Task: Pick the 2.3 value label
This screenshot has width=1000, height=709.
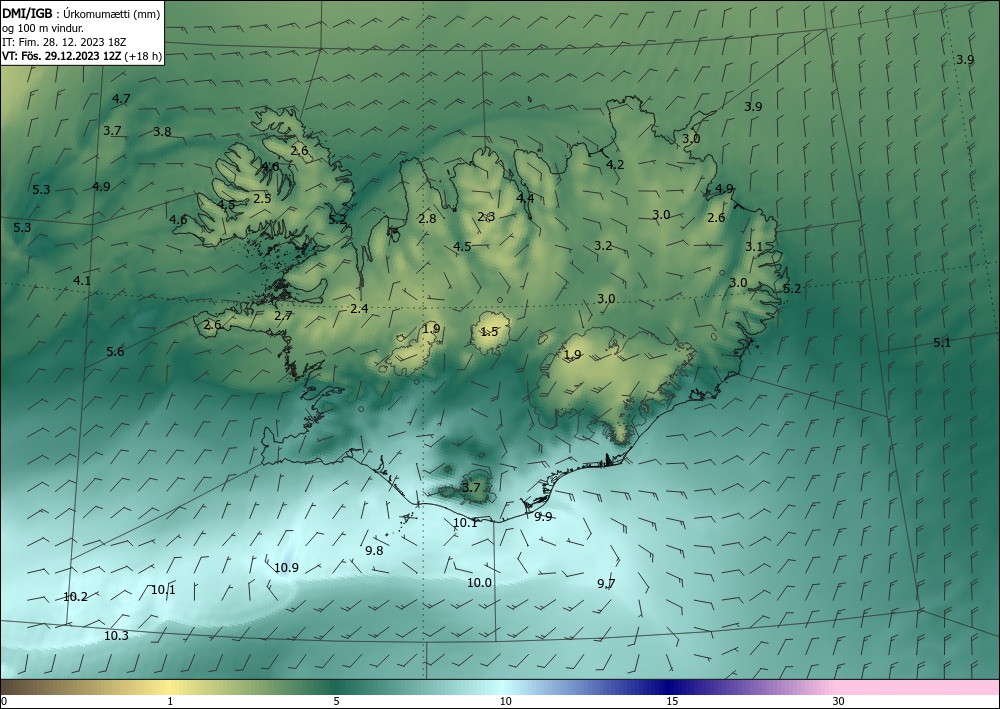Action: click(x=487, y=217)
